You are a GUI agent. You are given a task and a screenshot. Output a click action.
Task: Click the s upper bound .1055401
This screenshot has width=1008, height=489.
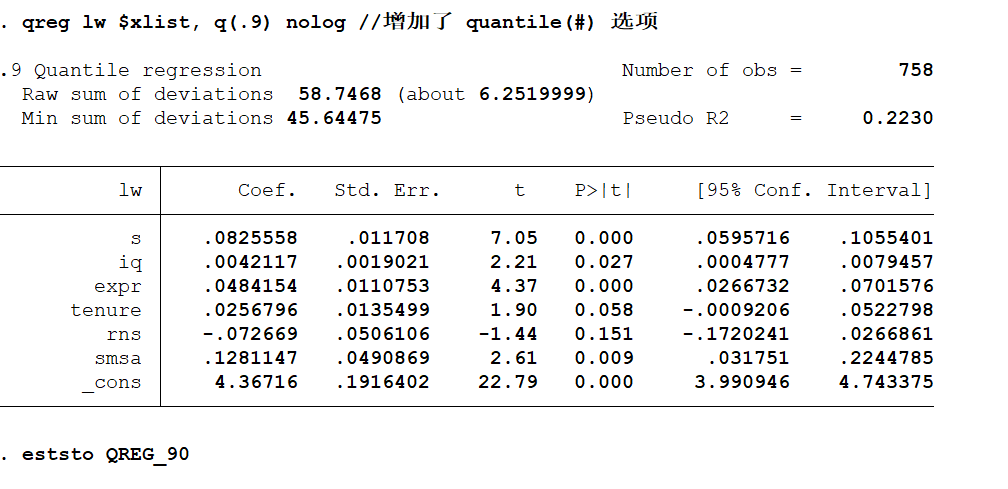click(886, 238)
